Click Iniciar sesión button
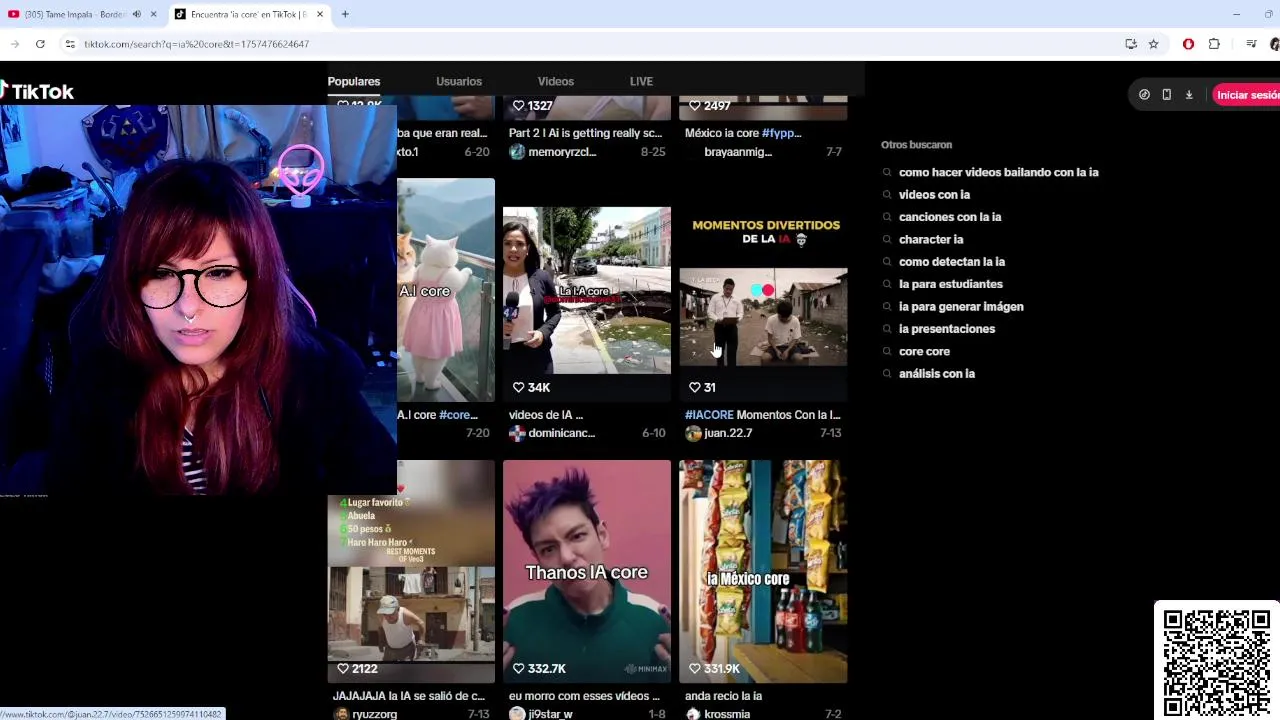 pyautogui.click(x=1247, y=95)
